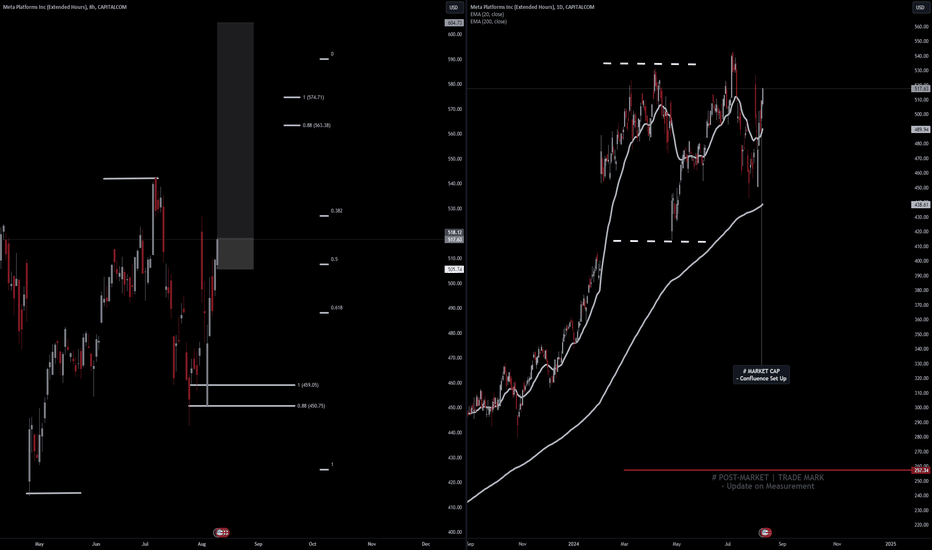Click the 517.63 current price label on the 1D axis
The height and width of the screenshot is (550, 932).
(x=921, y=89)
